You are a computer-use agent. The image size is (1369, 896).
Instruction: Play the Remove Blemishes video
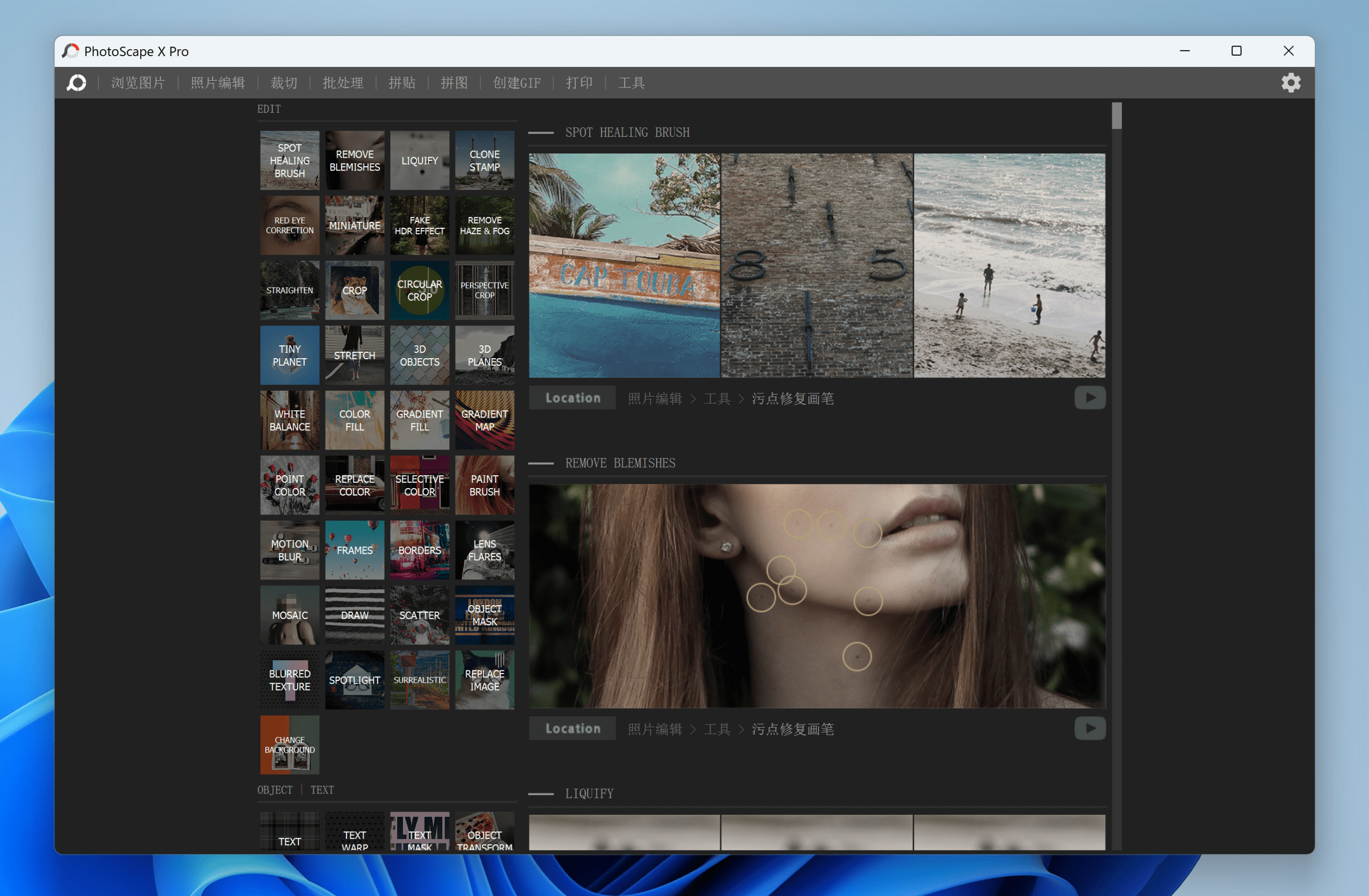point(1089,729)
